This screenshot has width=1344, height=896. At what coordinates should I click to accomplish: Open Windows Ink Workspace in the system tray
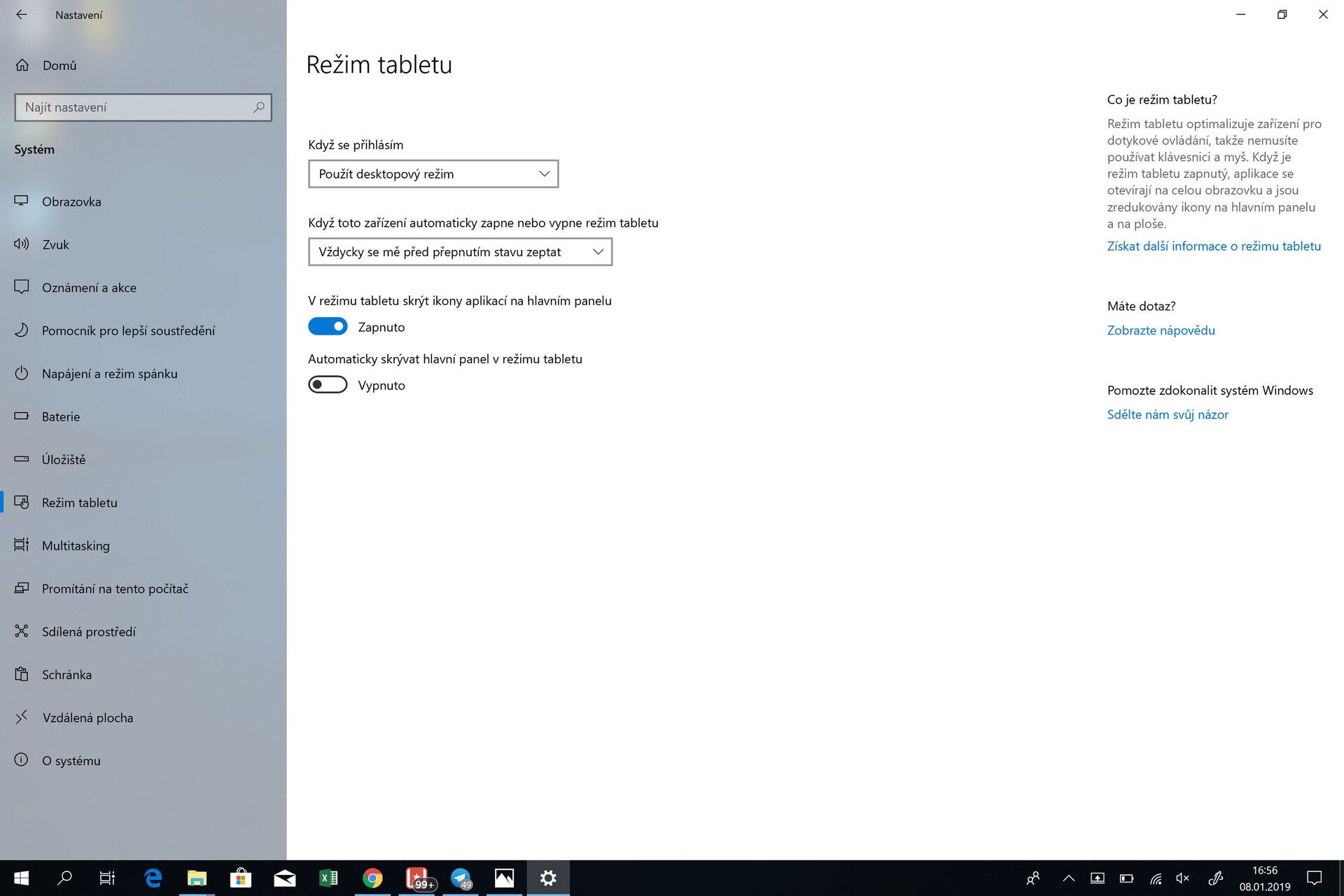pos(1215,878)
